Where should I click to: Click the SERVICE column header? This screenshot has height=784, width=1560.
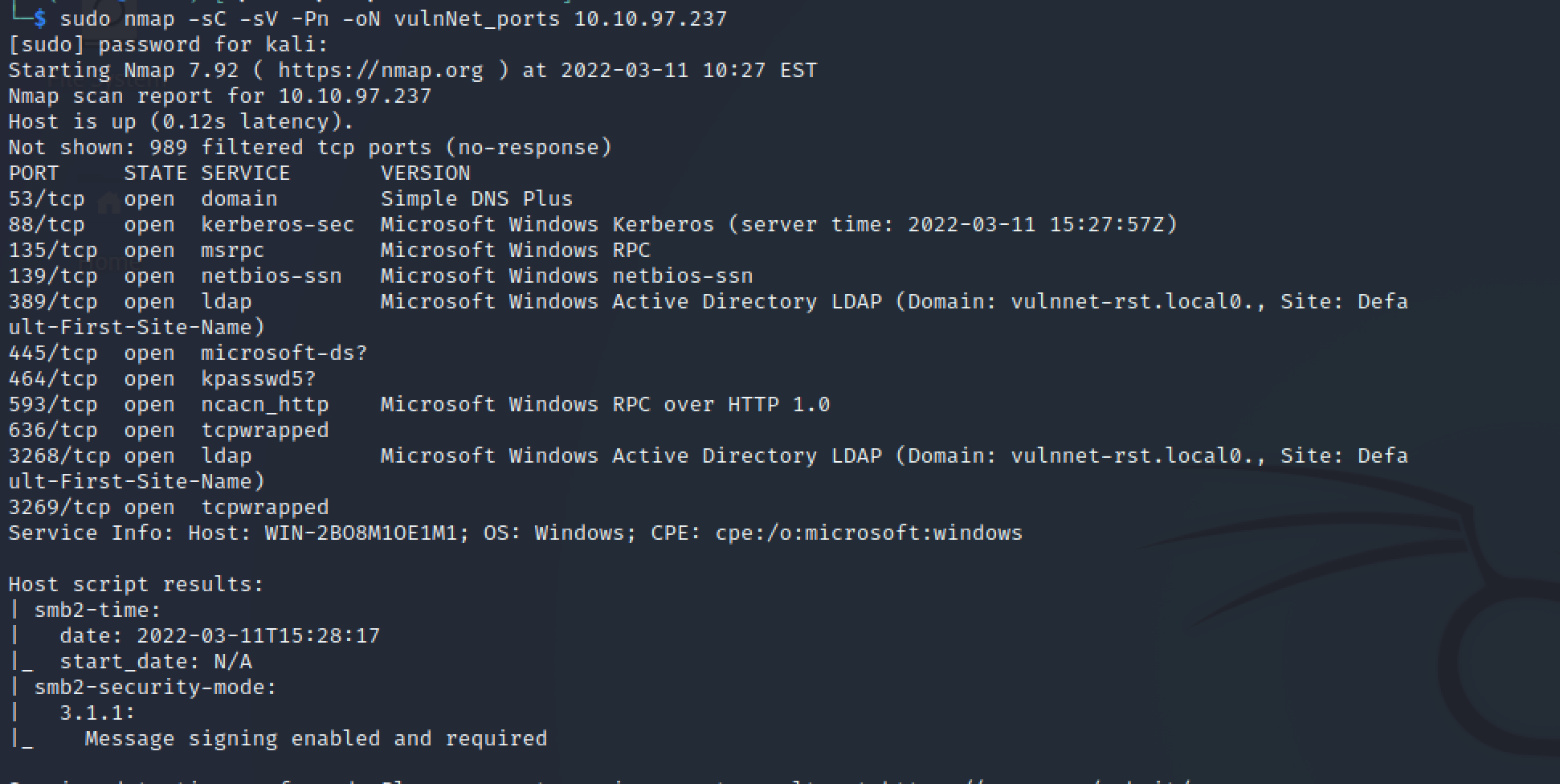(246, 173)
